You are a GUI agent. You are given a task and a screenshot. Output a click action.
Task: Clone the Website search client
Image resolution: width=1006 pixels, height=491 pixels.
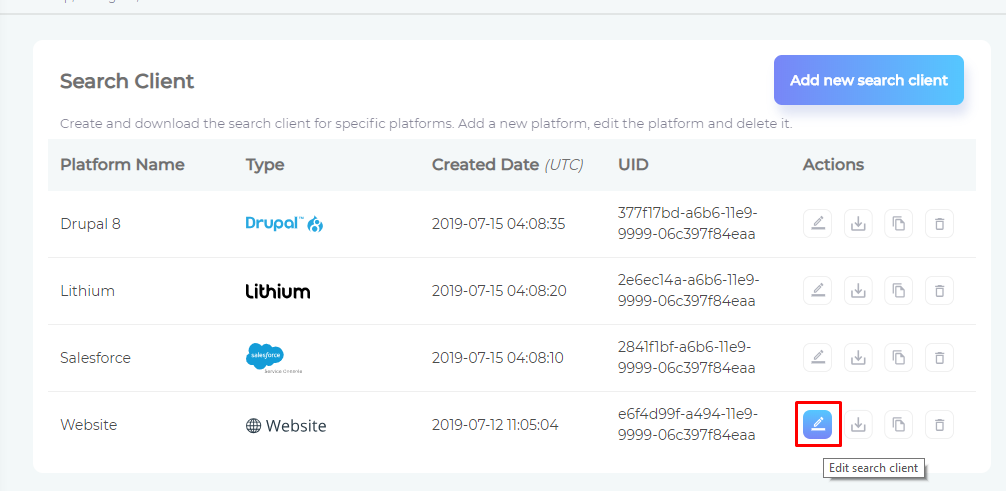(898, 425)
